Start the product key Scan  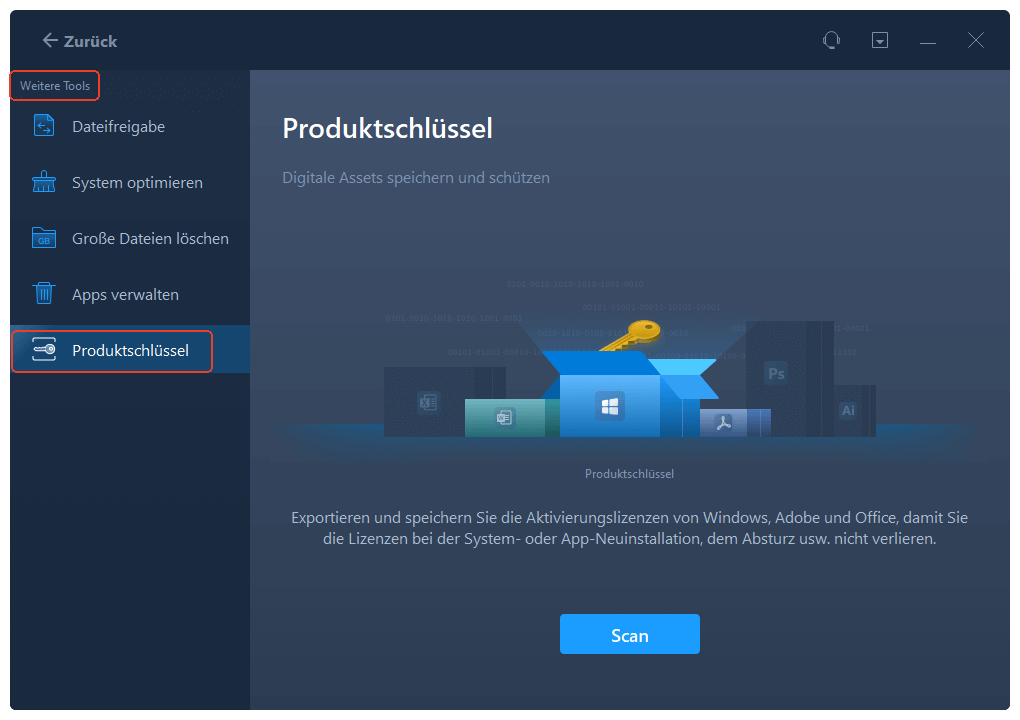click(x=629, y=635)
